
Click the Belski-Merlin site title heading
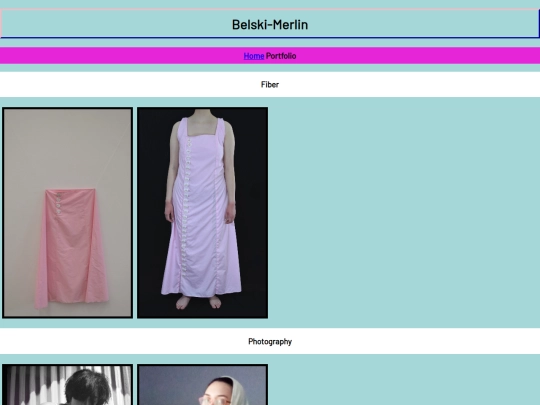[x=270, y=24]
